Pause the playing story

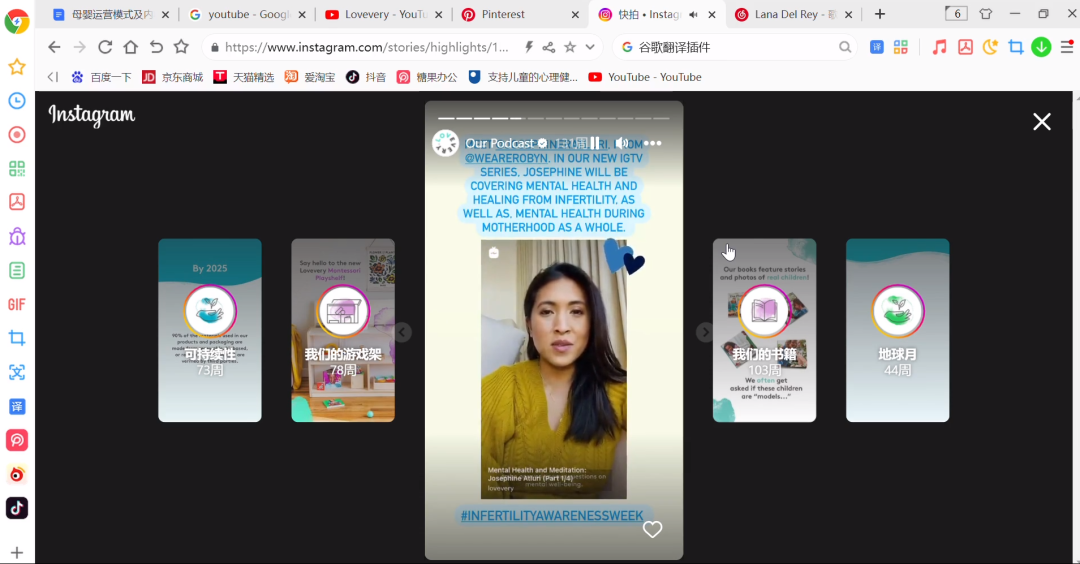594,143
